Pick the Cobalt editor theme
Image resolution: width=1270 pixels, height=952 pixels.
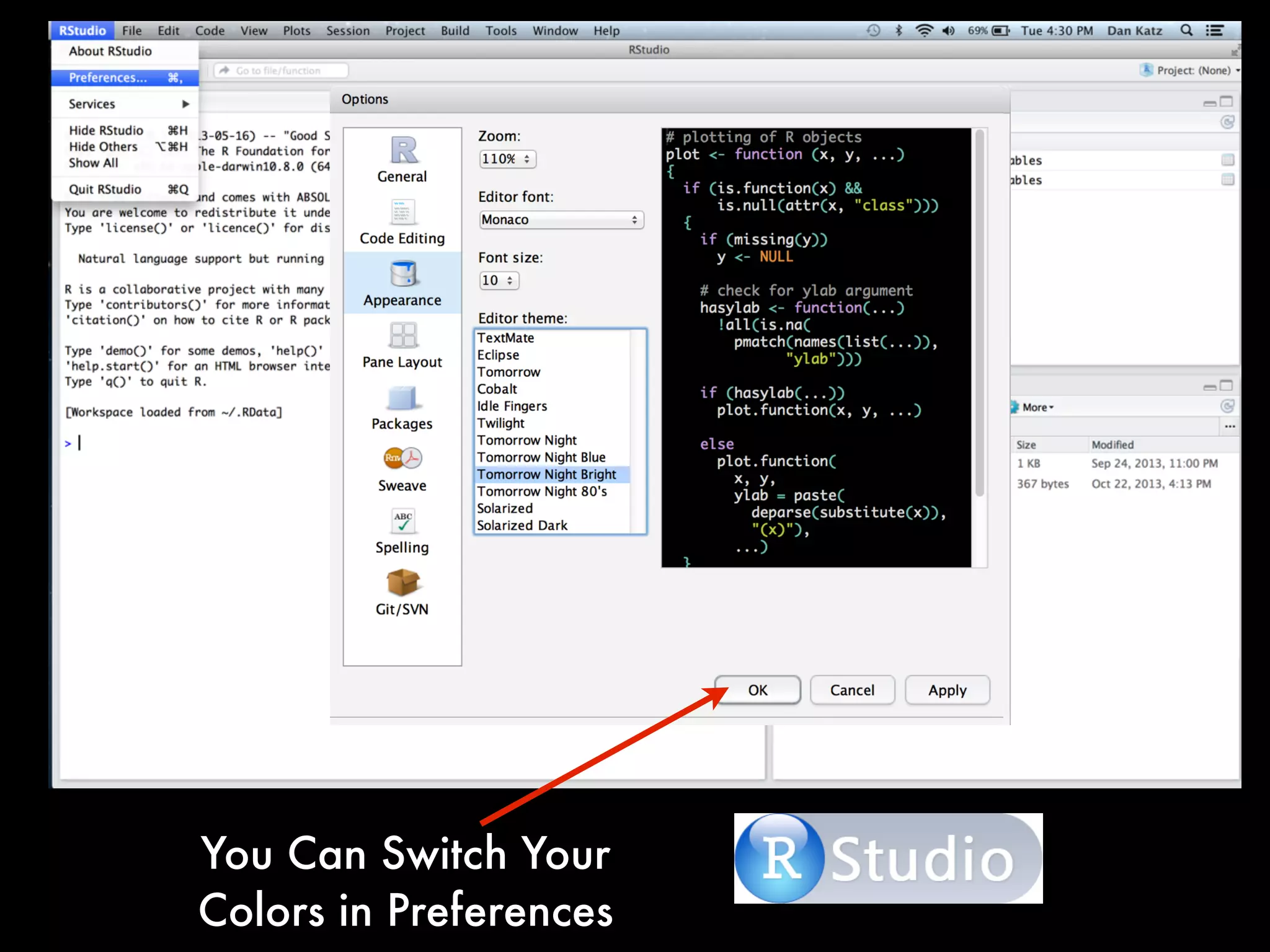(x=497, y=389)
